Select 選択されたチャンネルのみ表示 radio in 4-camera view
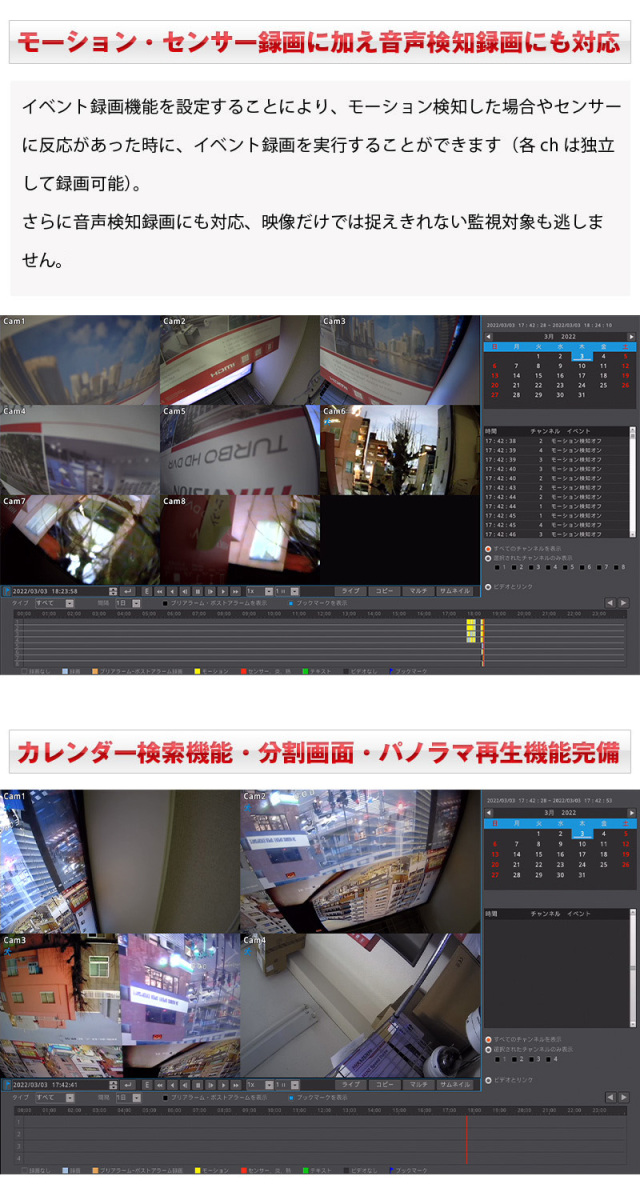 488,1049
